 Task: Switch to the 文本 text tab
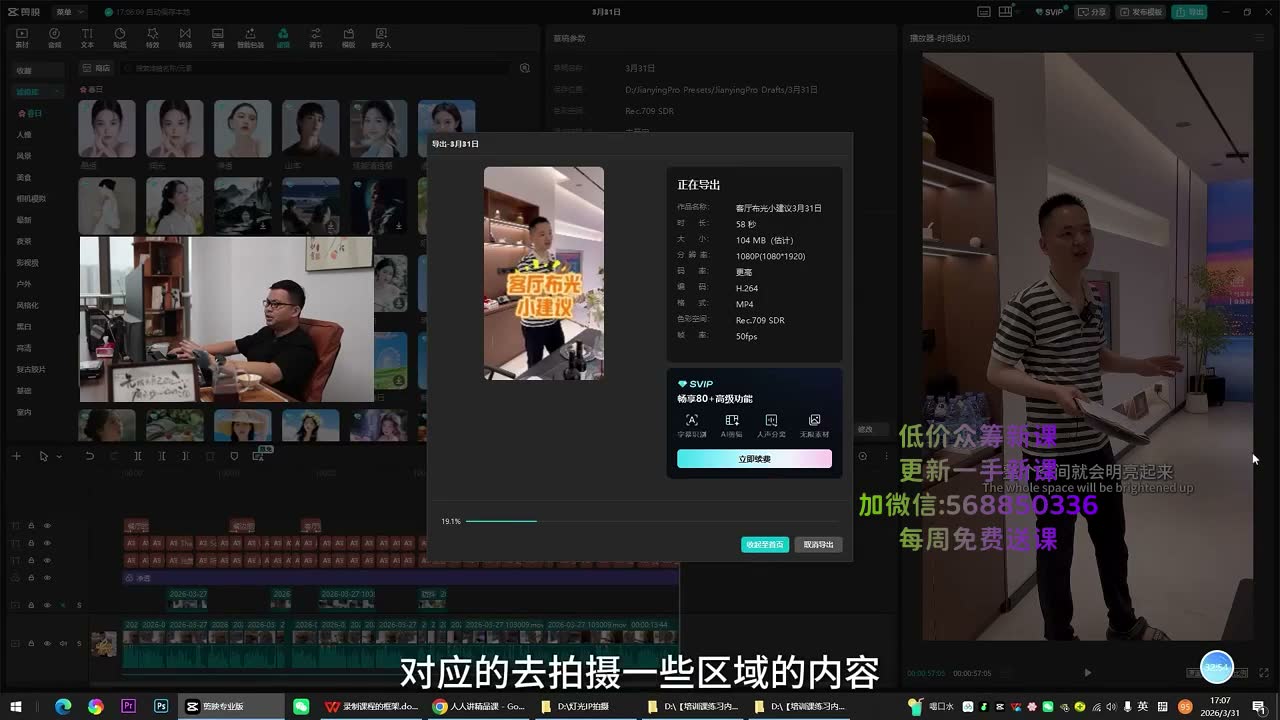coord(87,38)
